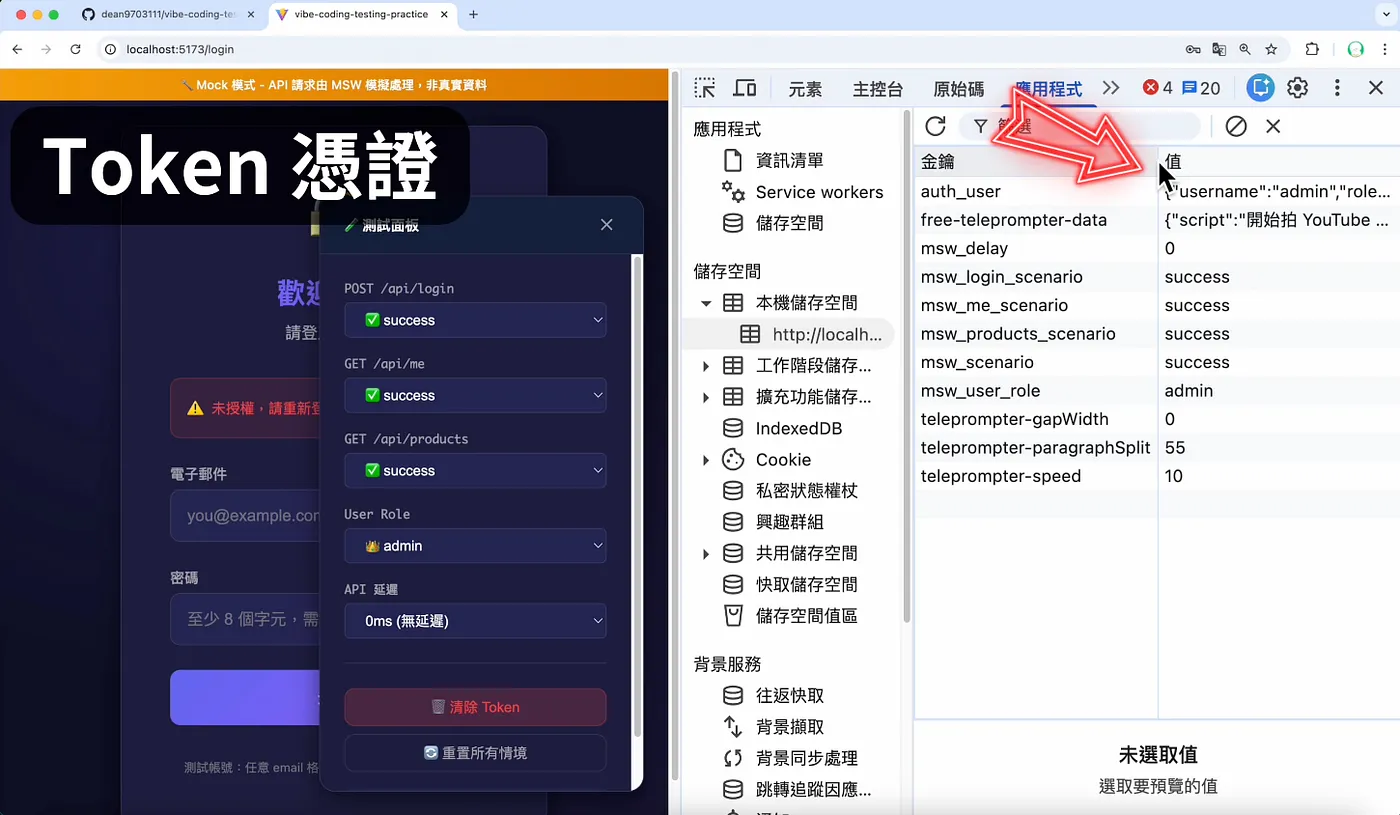1400x815 pixels.
Task: Select the 資訊清單 item in the sidebar
Action: click(790, 160)
